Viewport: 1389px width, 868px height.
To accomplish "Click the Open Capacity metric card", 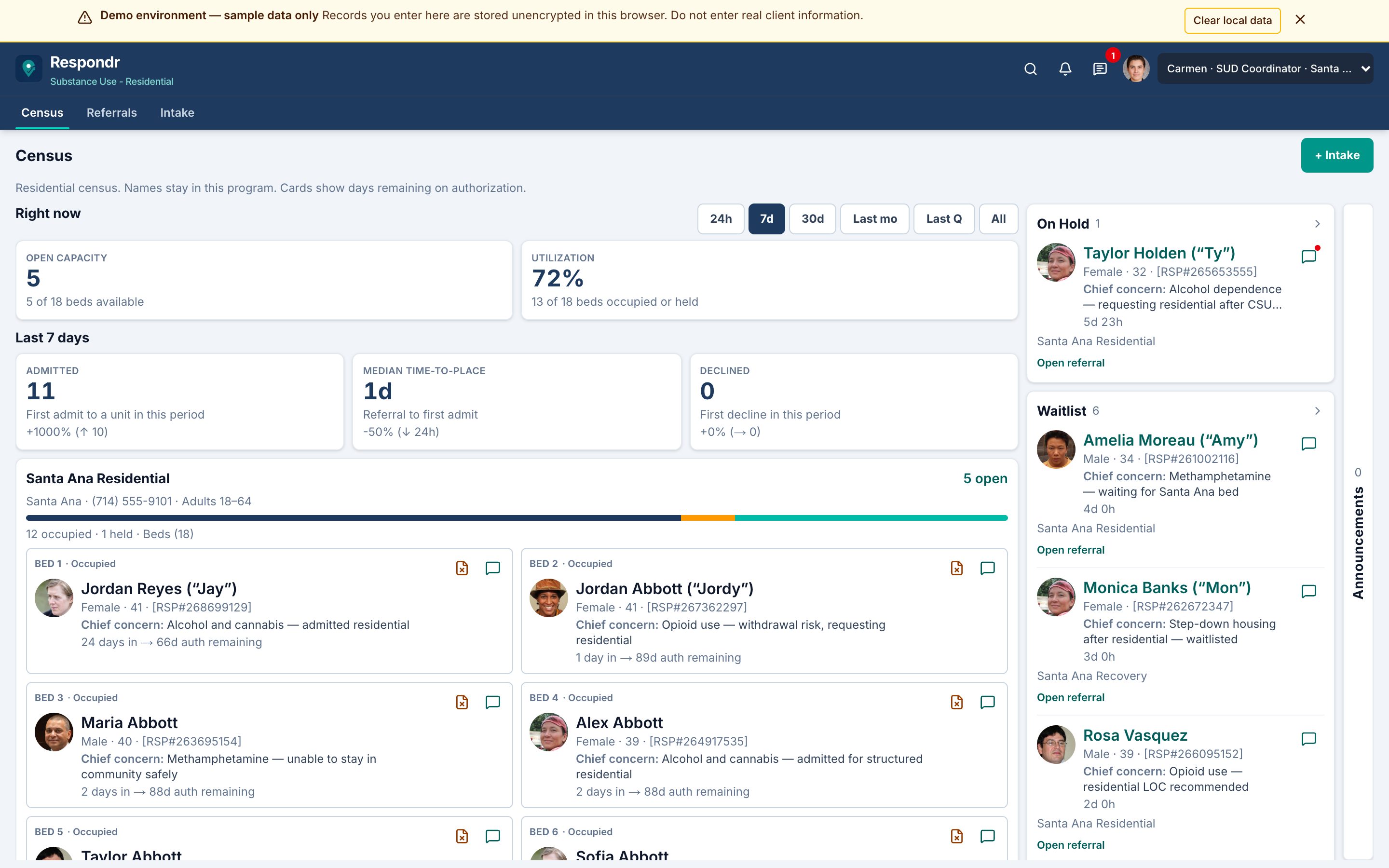I will (x=264, y=280).
